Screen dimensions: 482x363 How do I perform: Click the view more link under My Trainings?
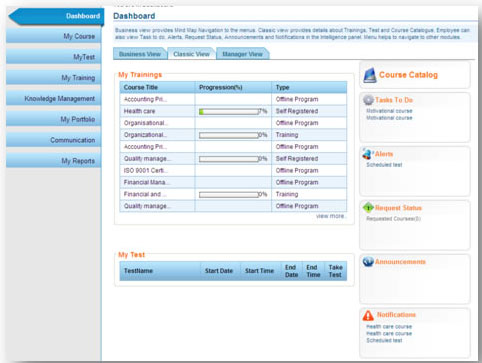coord(331,216)
